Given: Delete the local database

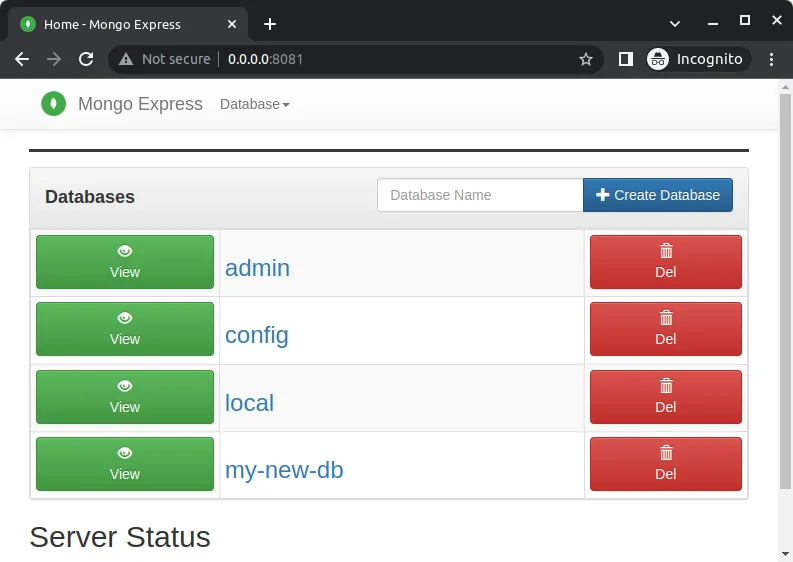Looking at the screenshot, I should [x=666, y=397].
